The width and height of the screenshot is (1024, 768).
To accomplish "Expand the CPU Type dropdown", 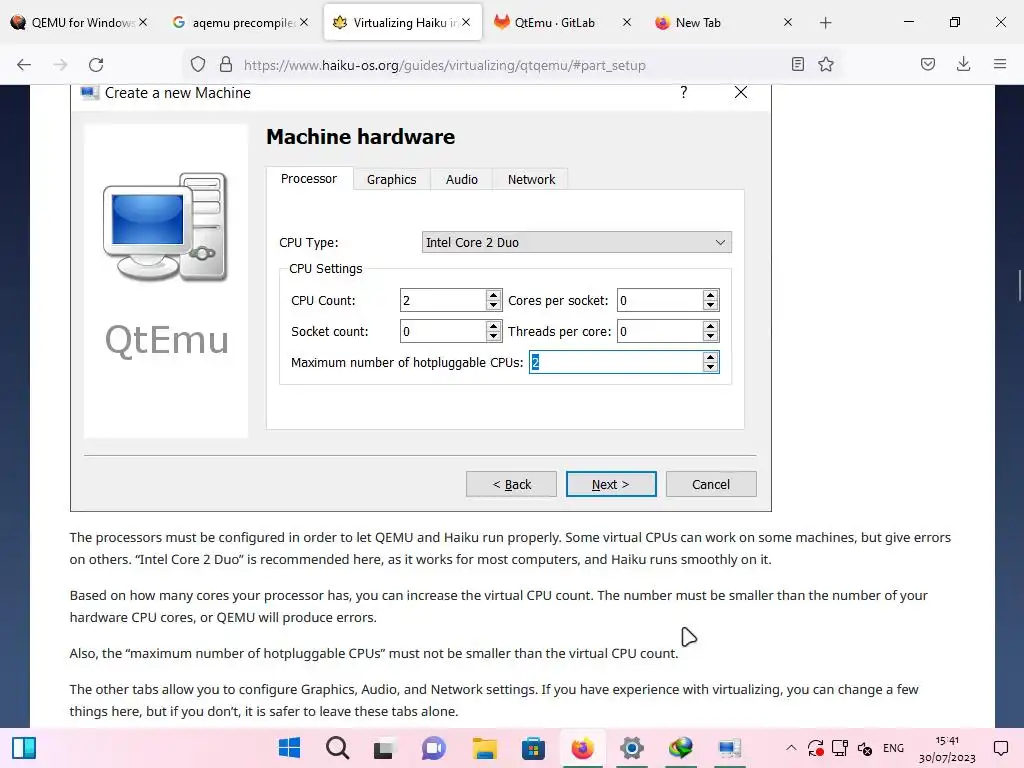I will tap(577, 242).
